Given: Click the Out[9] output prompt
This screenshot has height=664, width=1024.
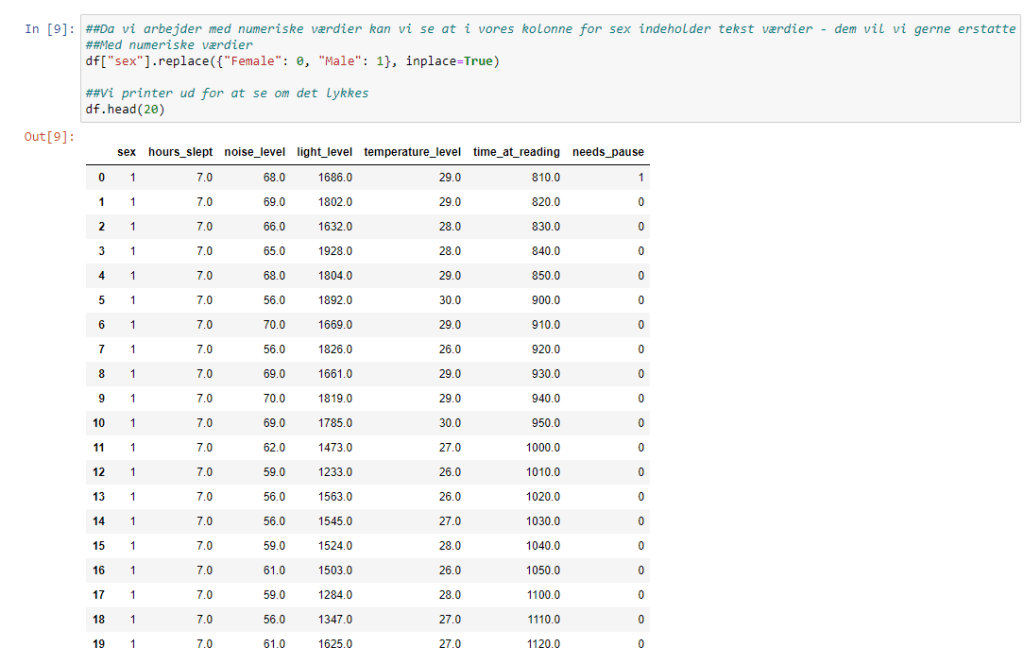Looking at the screenshot, I should [x=49, y=136].
